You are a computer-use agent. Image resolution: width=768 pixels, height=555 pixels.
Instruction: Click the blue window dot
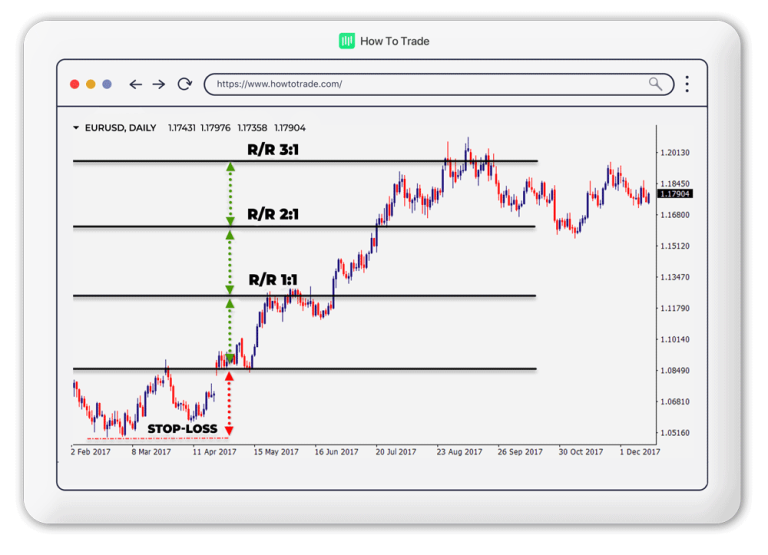click(107, 84)
